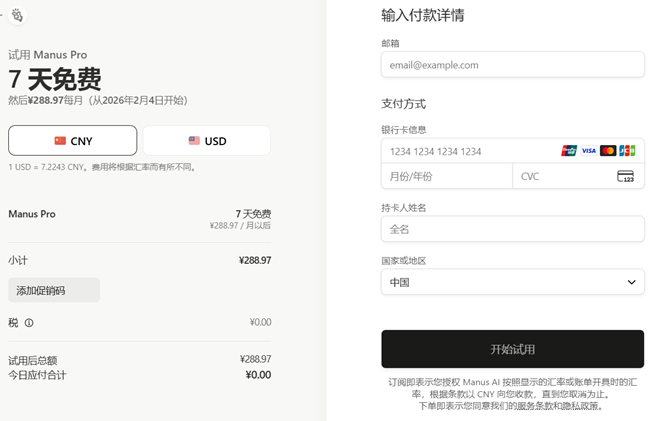Click the CVC card hint icon
The height and width of the screenshot is (421, 653).
coord(625,177)
